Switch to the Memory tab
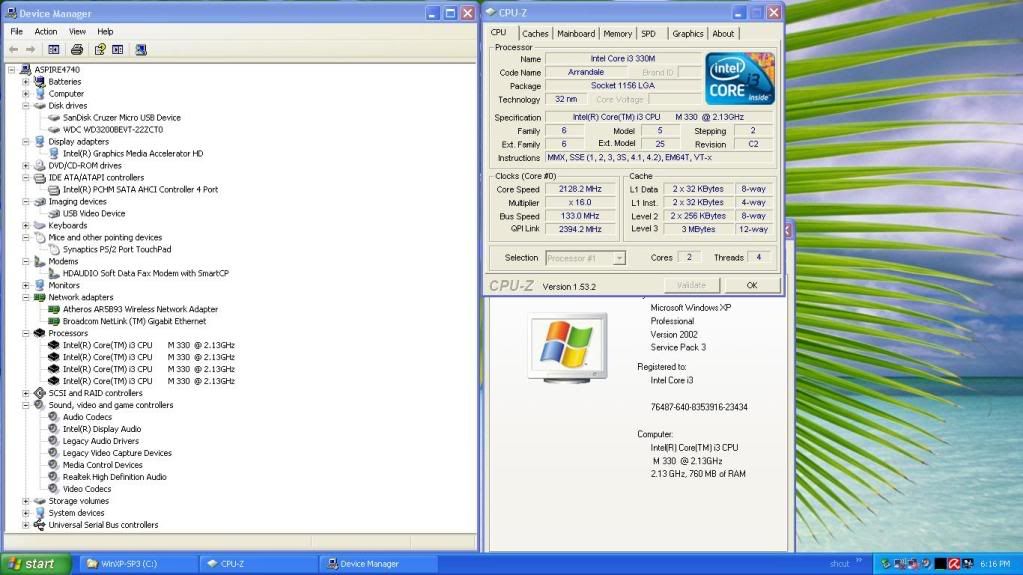Viewport: 1023px width, 575px height. pyautogui.click(x=617, y=34)
